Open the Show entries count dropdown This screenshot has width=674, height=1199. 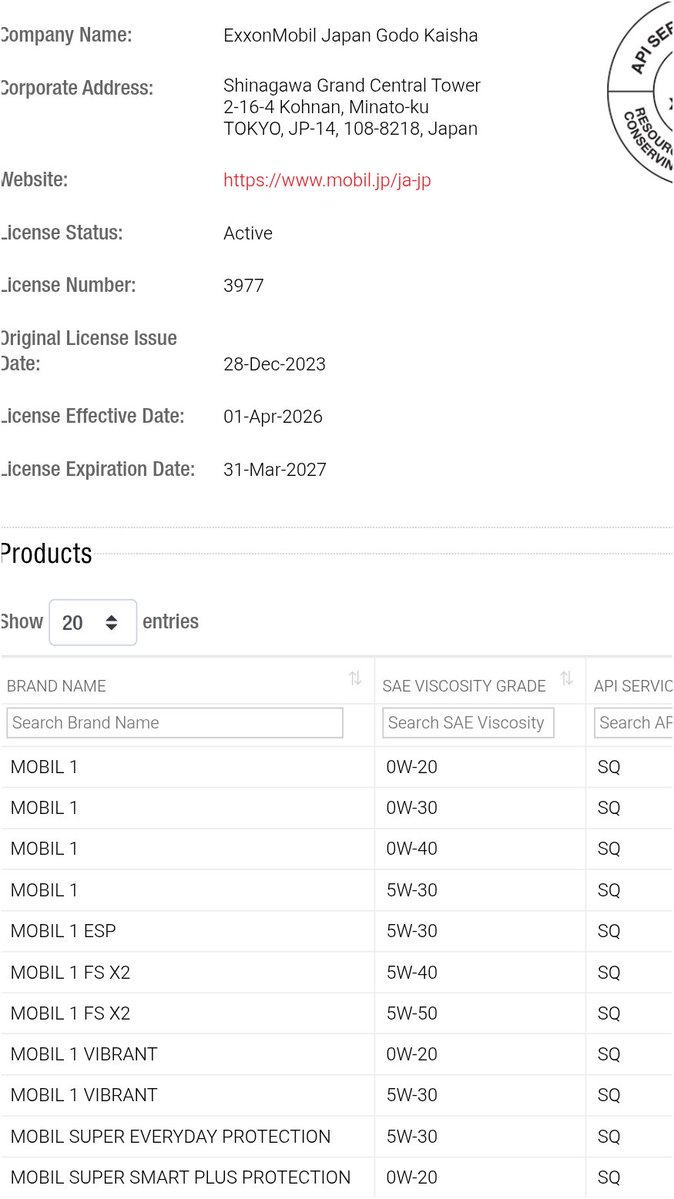click(x=93, y=622)
